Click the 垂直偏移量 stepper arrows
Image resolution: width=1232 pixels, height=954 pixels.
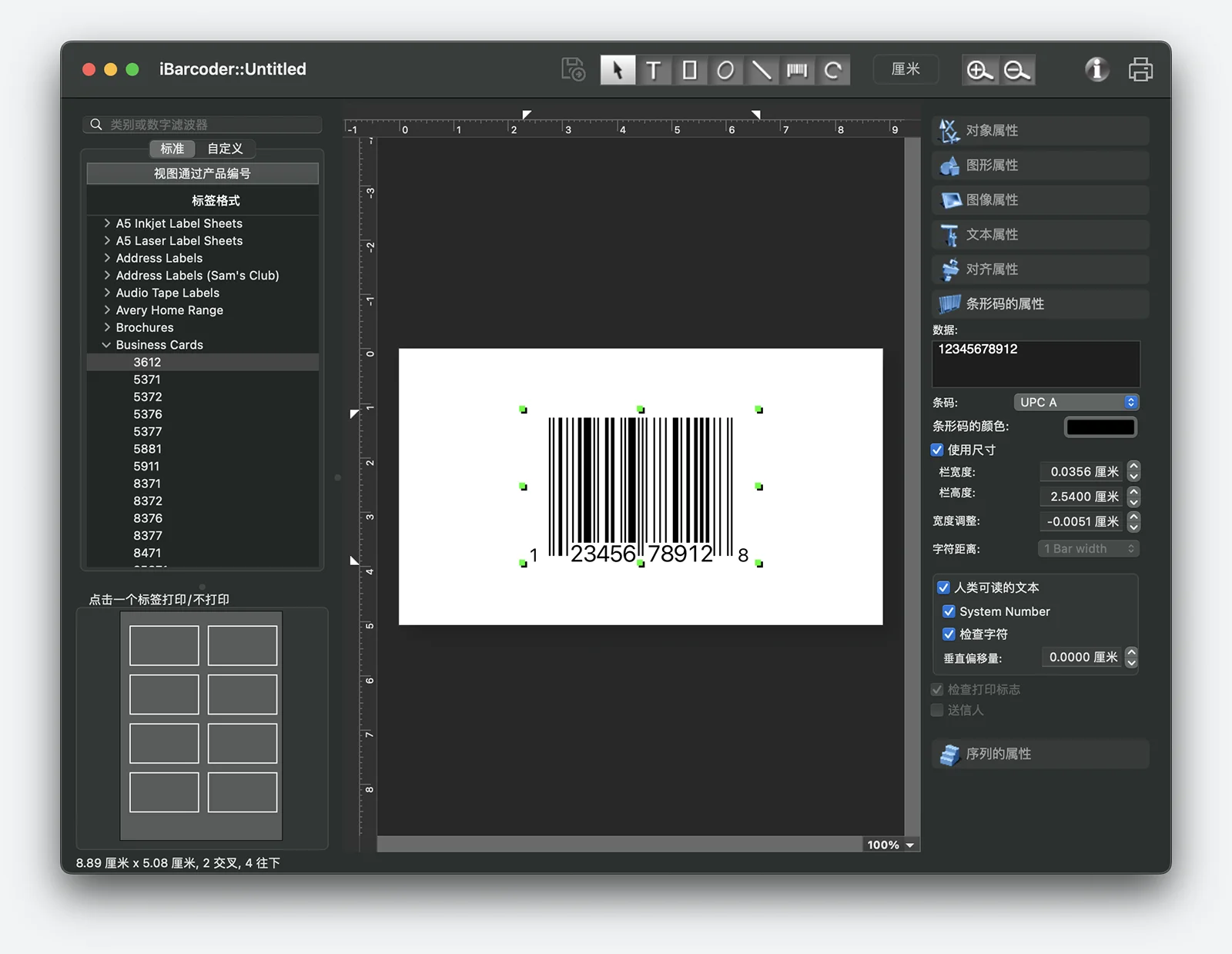(x=1131, y=657)
